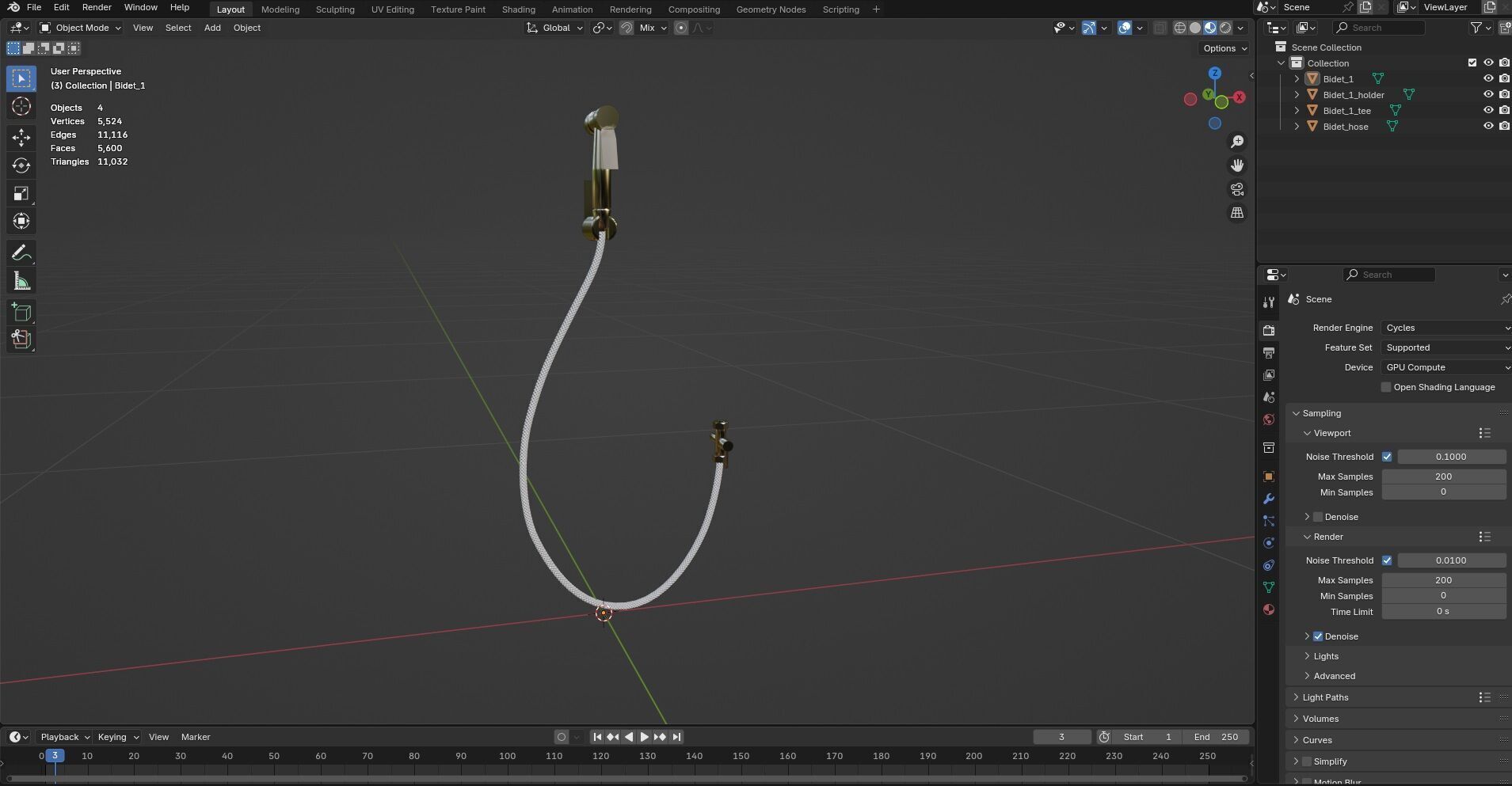Click the Options button
Viewport: 1512px width, 786px height.
pos(1224,48)
